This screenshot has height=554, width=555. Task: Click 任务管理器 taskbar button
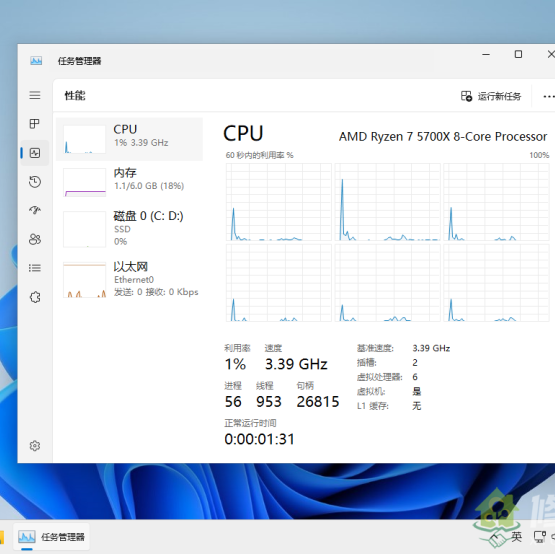[x=52, y=537]
